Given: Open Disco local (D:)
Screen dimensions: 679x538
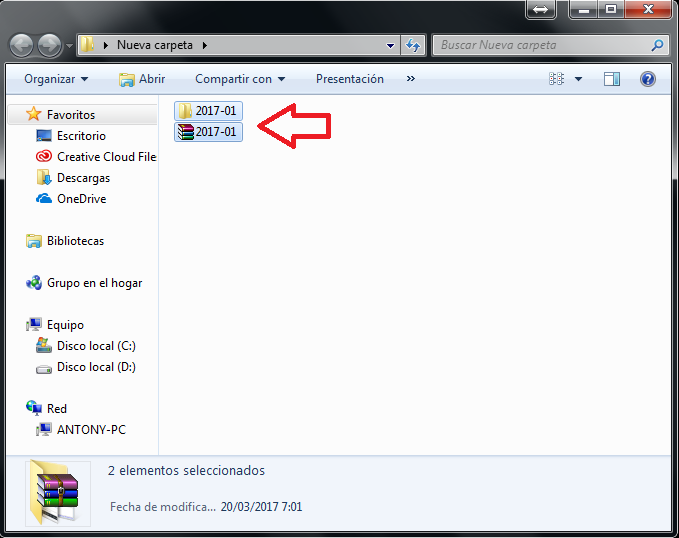Looking at the screenshot, I should coord(96,367).
